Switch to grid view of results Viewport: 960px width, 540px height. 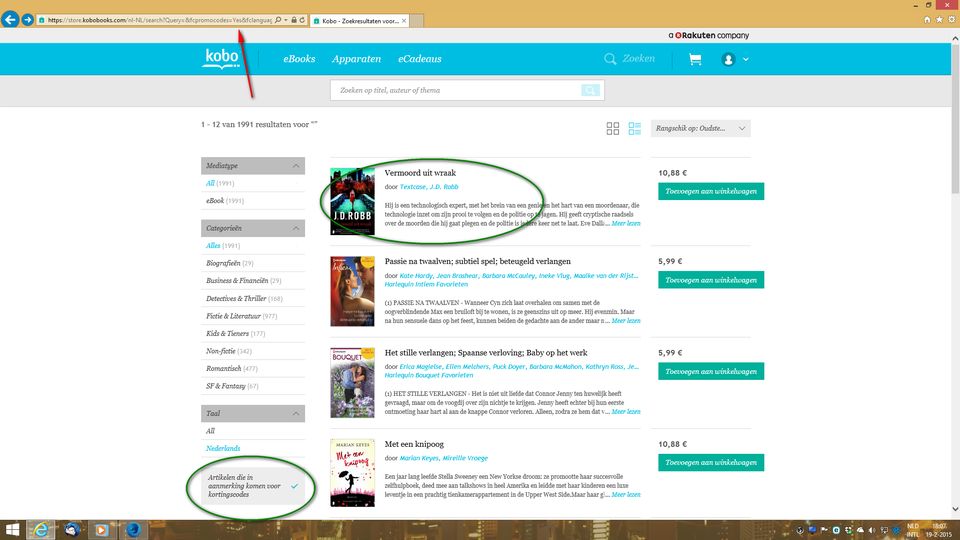(612, 128)
